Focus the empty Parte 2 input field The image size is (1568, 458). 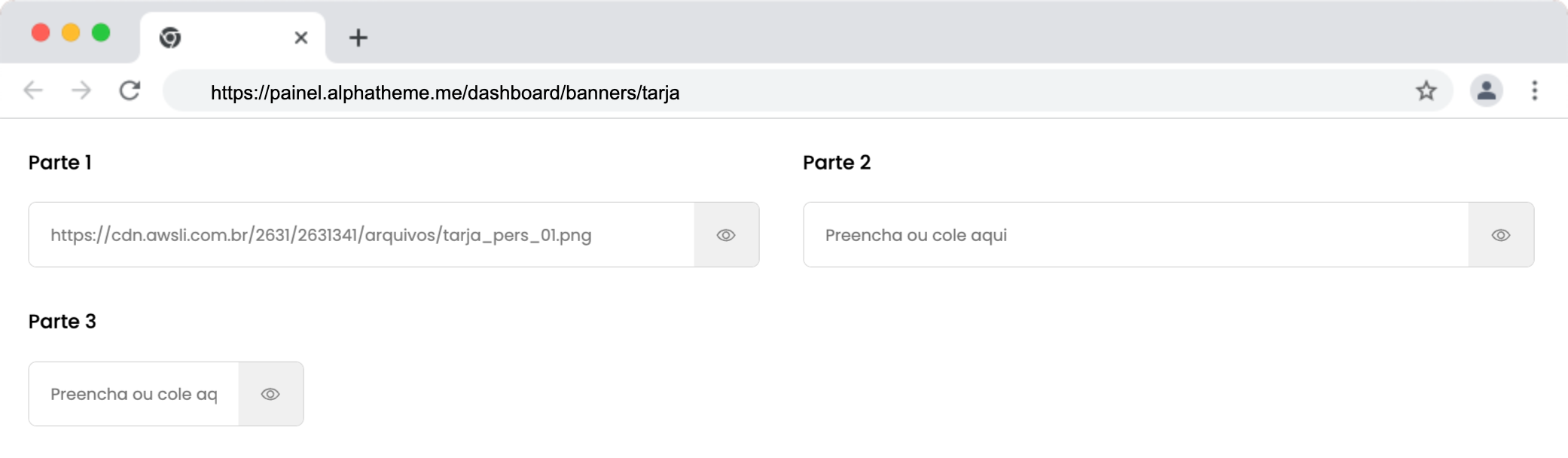click(1136, 235)
